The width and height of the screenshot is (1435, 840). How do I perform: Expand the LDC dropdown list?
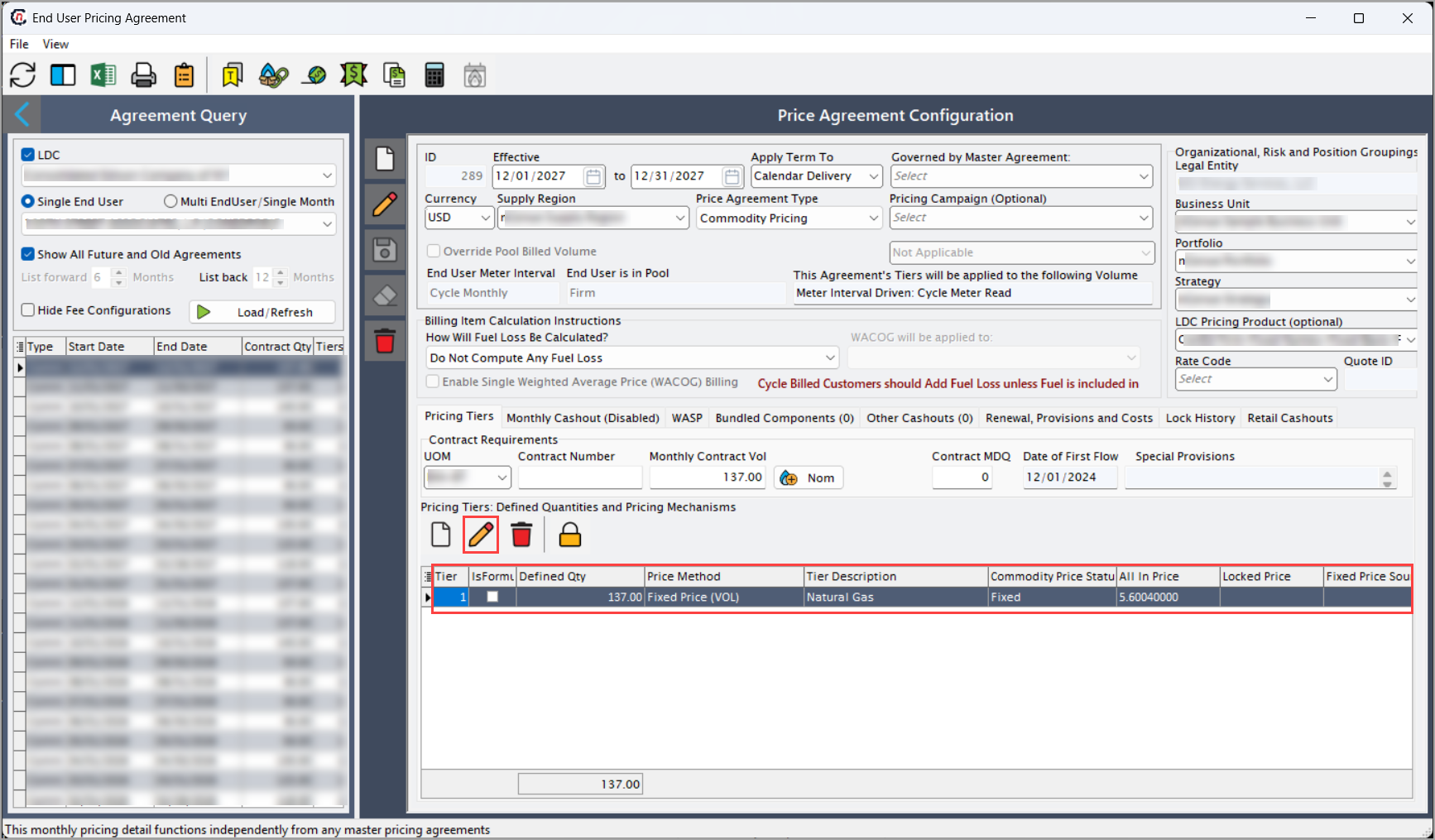pyautogui.click(x=328, y=175)
